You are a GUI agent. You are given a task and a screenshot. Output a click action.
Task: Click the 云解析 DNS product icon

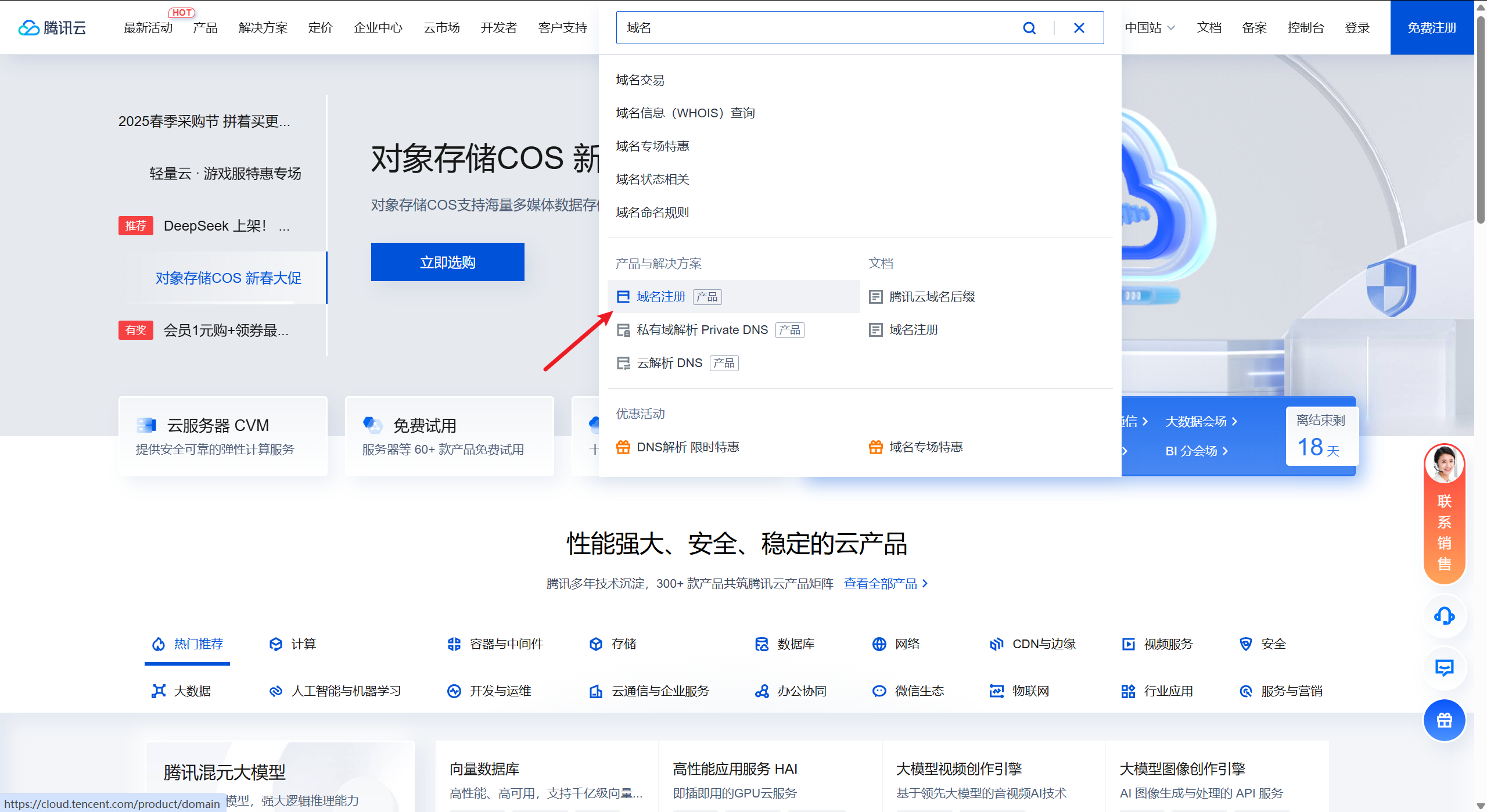(x=623, y=363)
